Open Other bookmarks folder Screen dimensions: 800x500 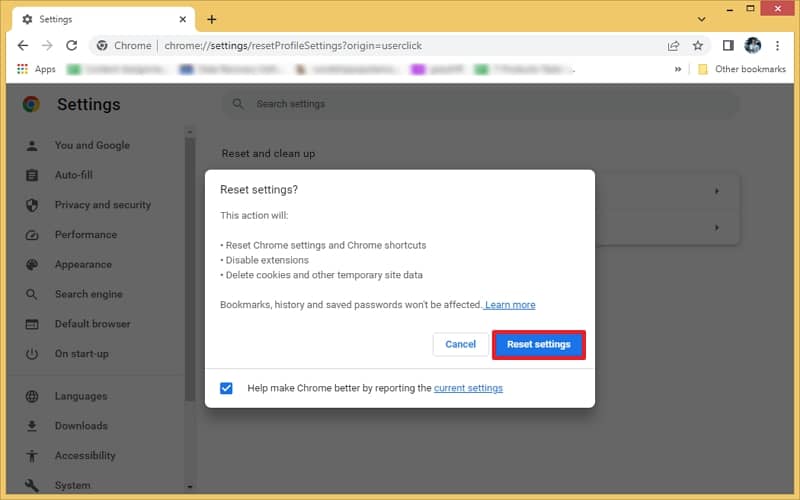[x=742, y=69]
